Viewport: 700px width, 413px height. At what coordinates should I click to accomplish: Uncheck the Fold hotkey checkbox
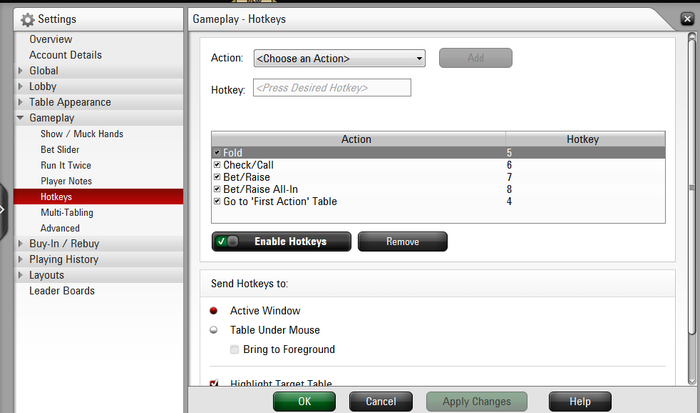(x=217, y=153)
